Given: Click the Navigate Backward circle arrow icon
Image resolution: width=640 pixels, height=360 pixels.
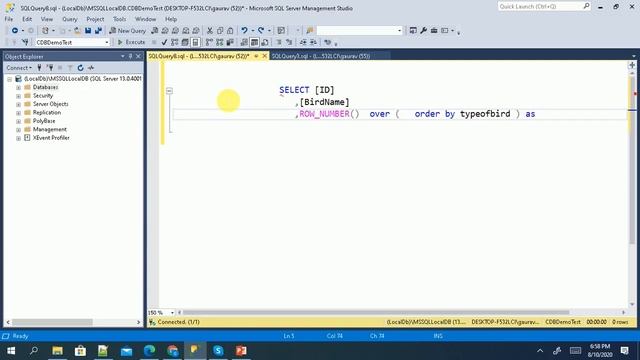Looking at the screenshot, I should (15, 31).
